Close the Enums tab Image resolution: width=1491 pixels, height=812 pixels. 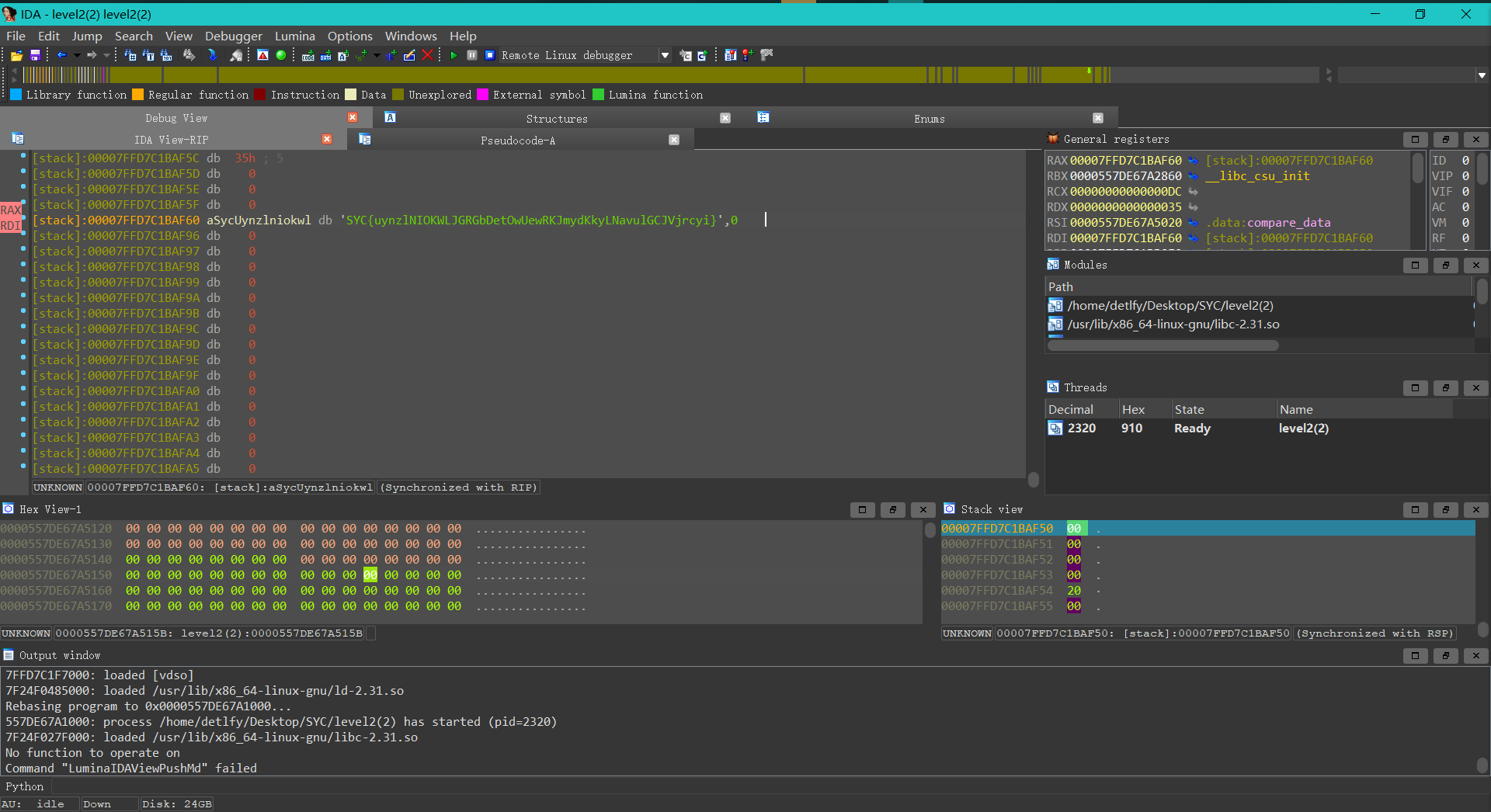tap(1098, 118)
